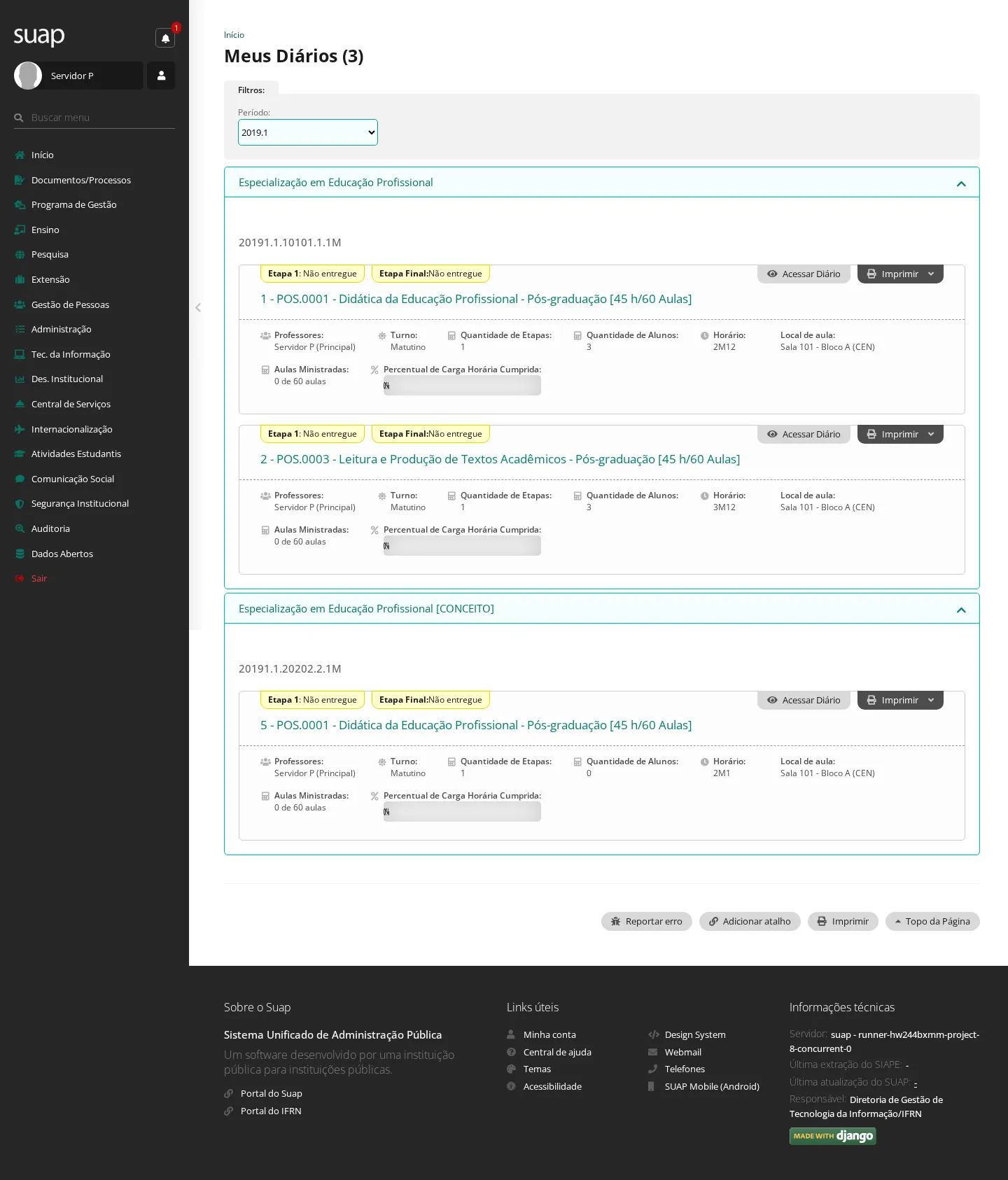Open the notifications bell icon
The width and height of the screenshot is (1008, 1180).
pos(165,38)
